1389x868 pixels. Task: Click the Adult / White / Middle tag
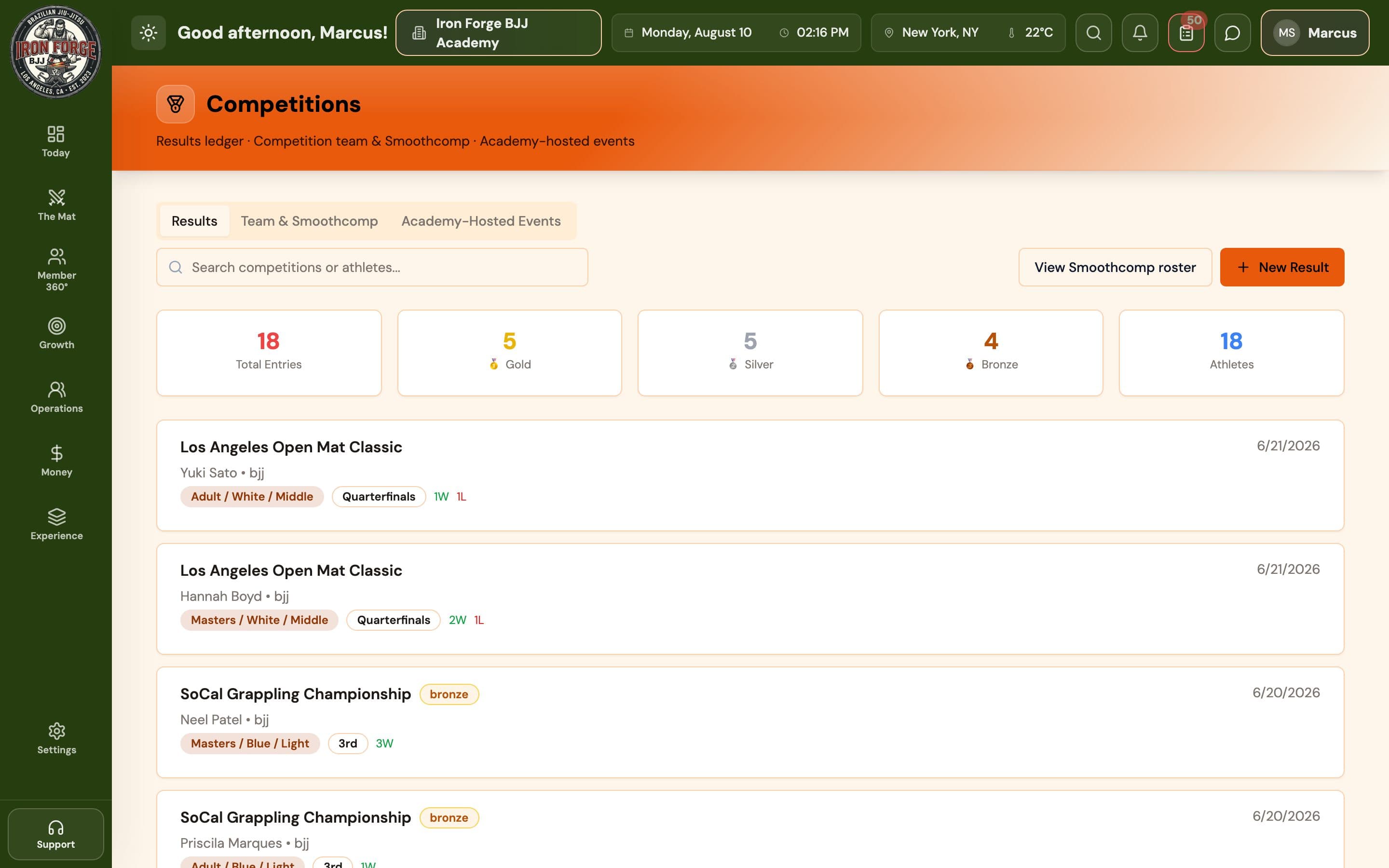tap(252, 497)
